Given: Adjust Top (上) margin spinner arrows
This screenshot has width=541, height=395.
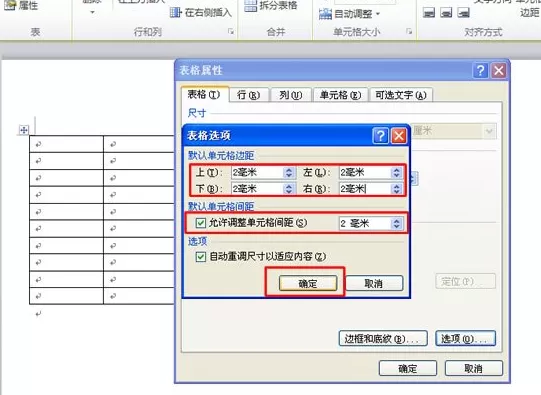Looking at the screenshot, I should click(x=289, y=172).
